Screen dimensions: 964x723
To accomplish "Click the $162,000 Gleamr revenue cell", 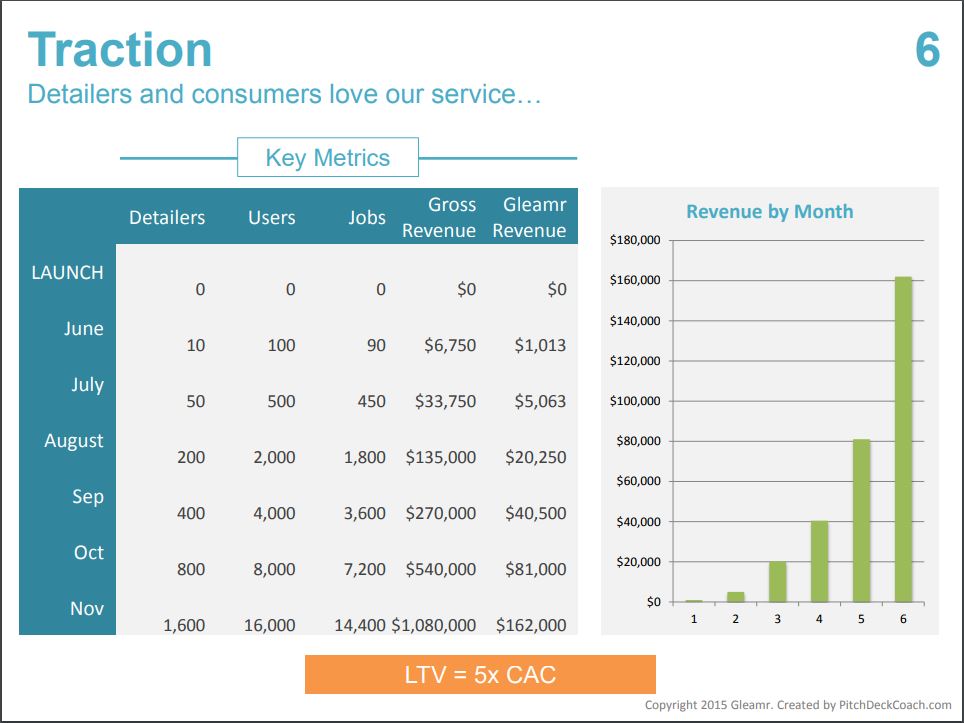I will pos(531,625).
